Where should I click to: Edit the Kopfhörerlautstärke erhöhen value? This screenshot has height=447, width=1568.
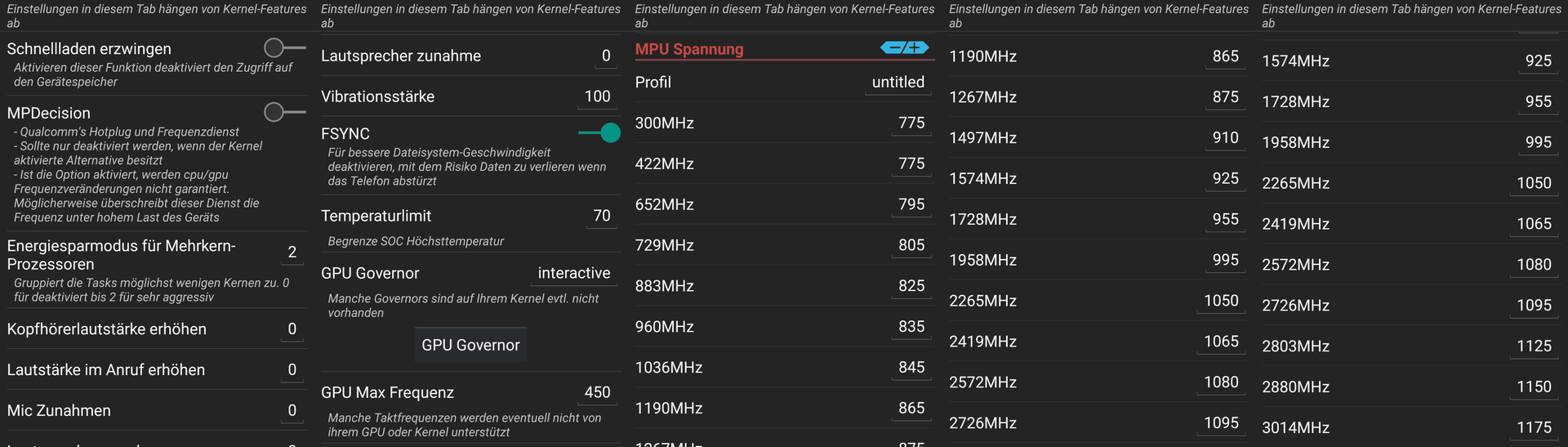point(292,329)
